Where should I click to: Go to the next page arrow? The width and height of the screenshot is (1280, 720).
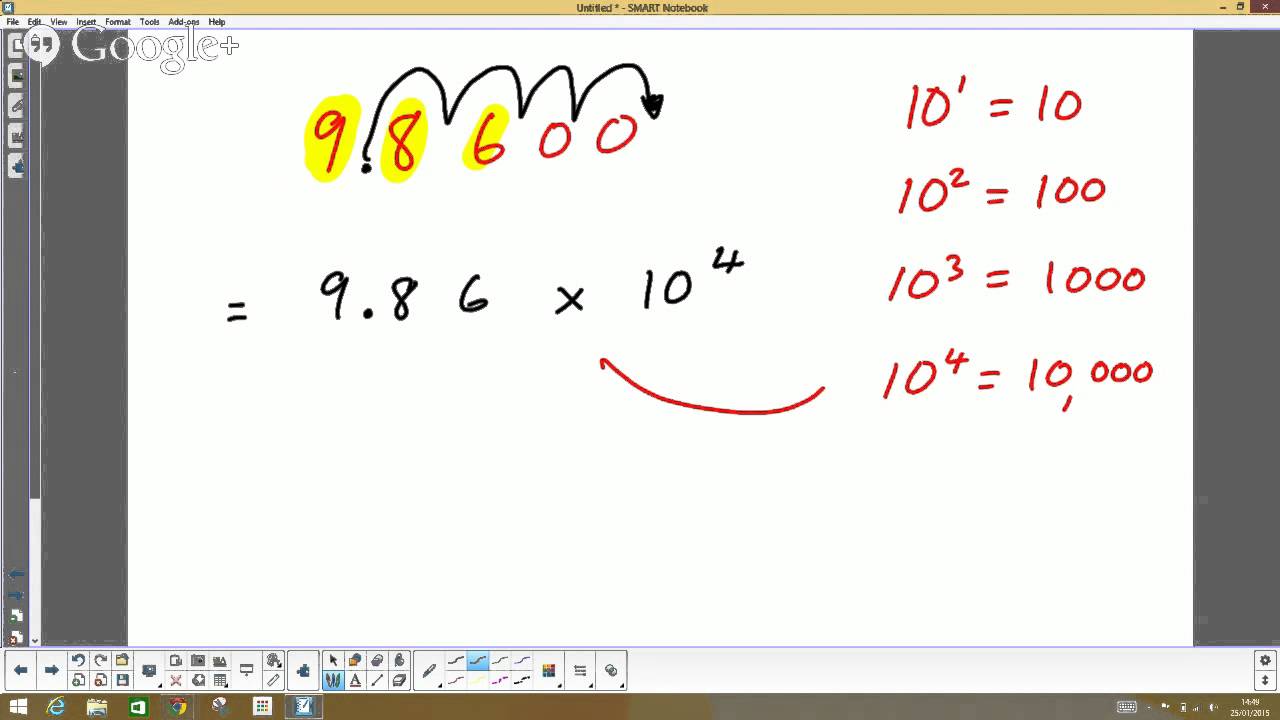point(51,670)
